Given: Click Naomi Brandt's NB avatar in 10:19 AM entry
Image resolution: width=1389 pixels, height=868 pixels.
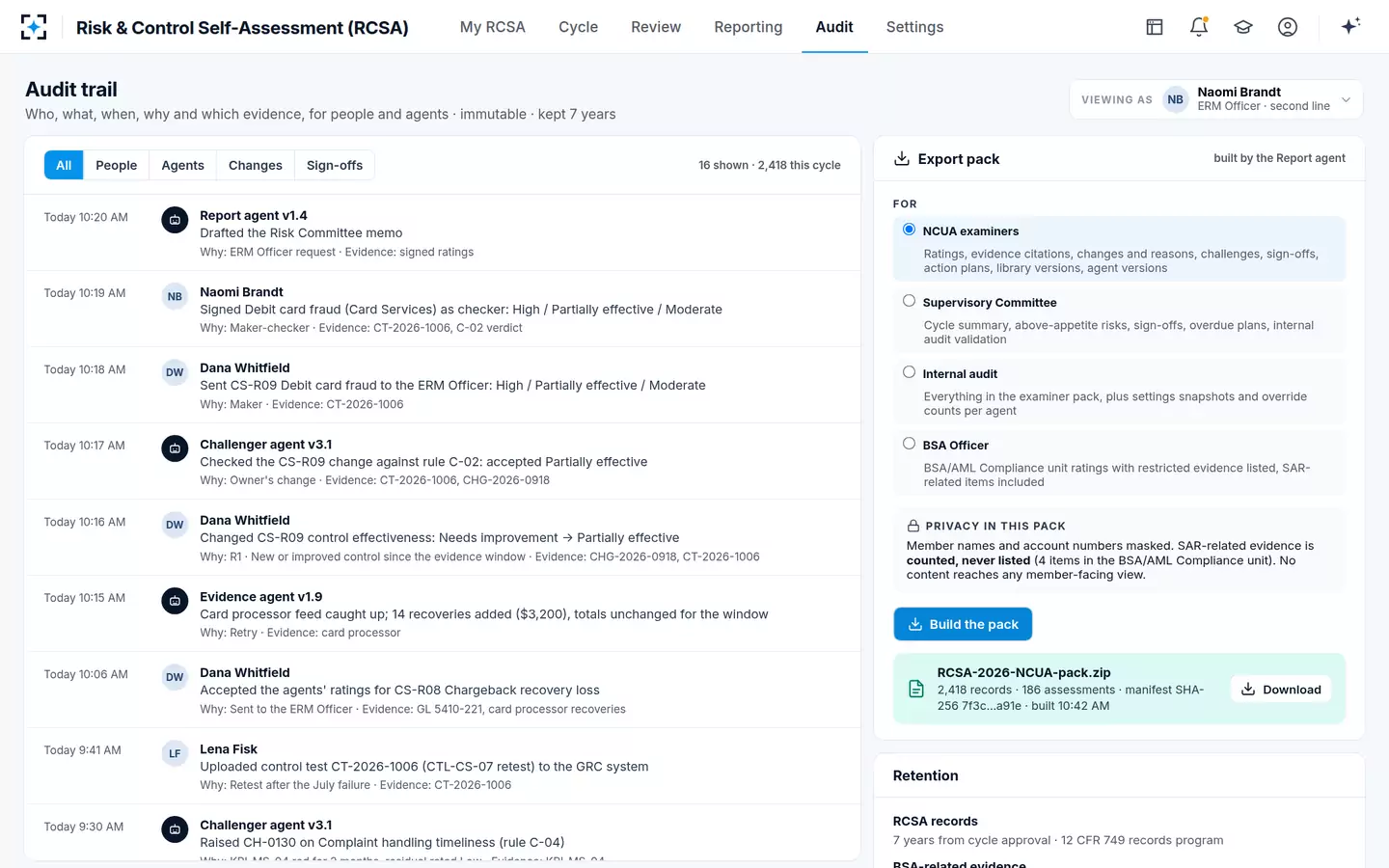Looking at the screenshot, I should point(175,296).
